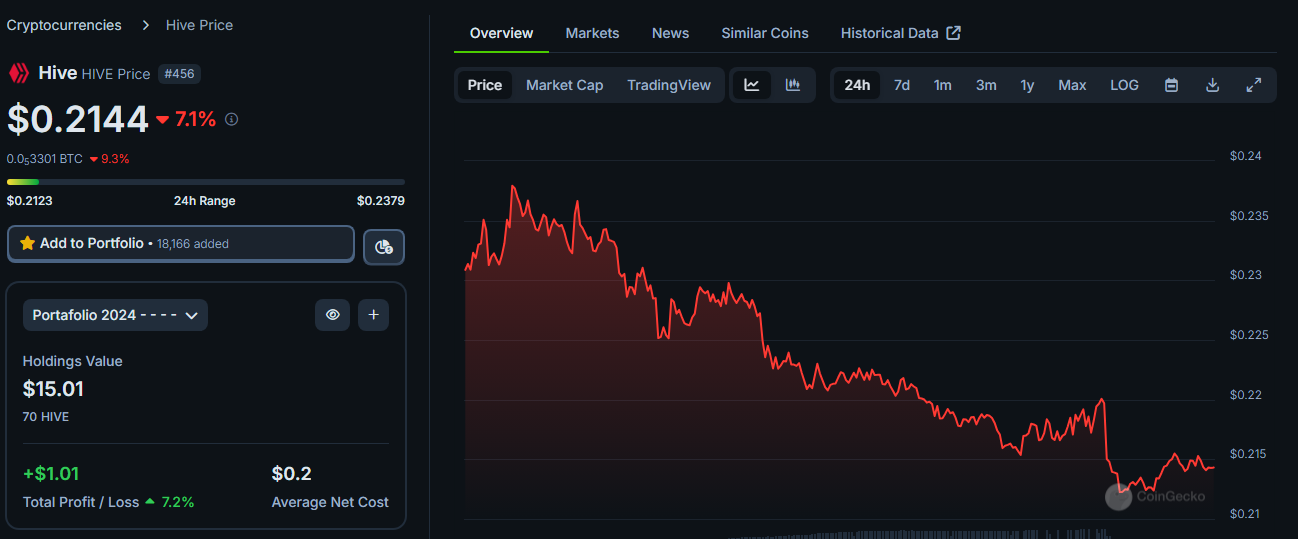Go to the Similar Coins tab
1298x539 pixels.
(765, 33)
